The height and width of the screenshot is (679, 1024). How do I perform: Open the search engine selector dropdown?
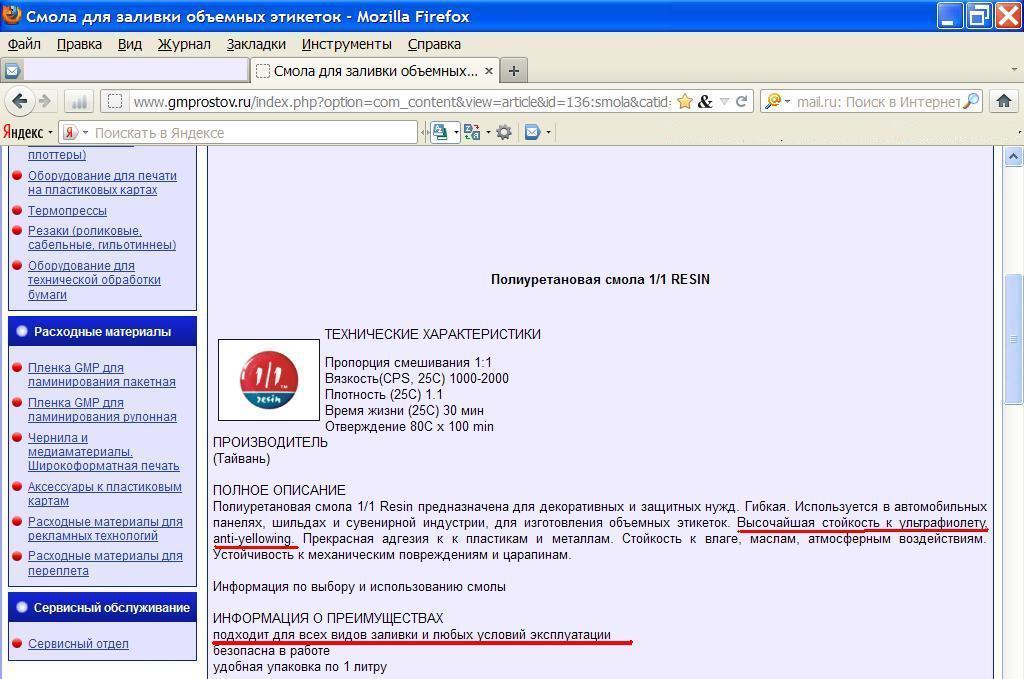coord(777,101)
